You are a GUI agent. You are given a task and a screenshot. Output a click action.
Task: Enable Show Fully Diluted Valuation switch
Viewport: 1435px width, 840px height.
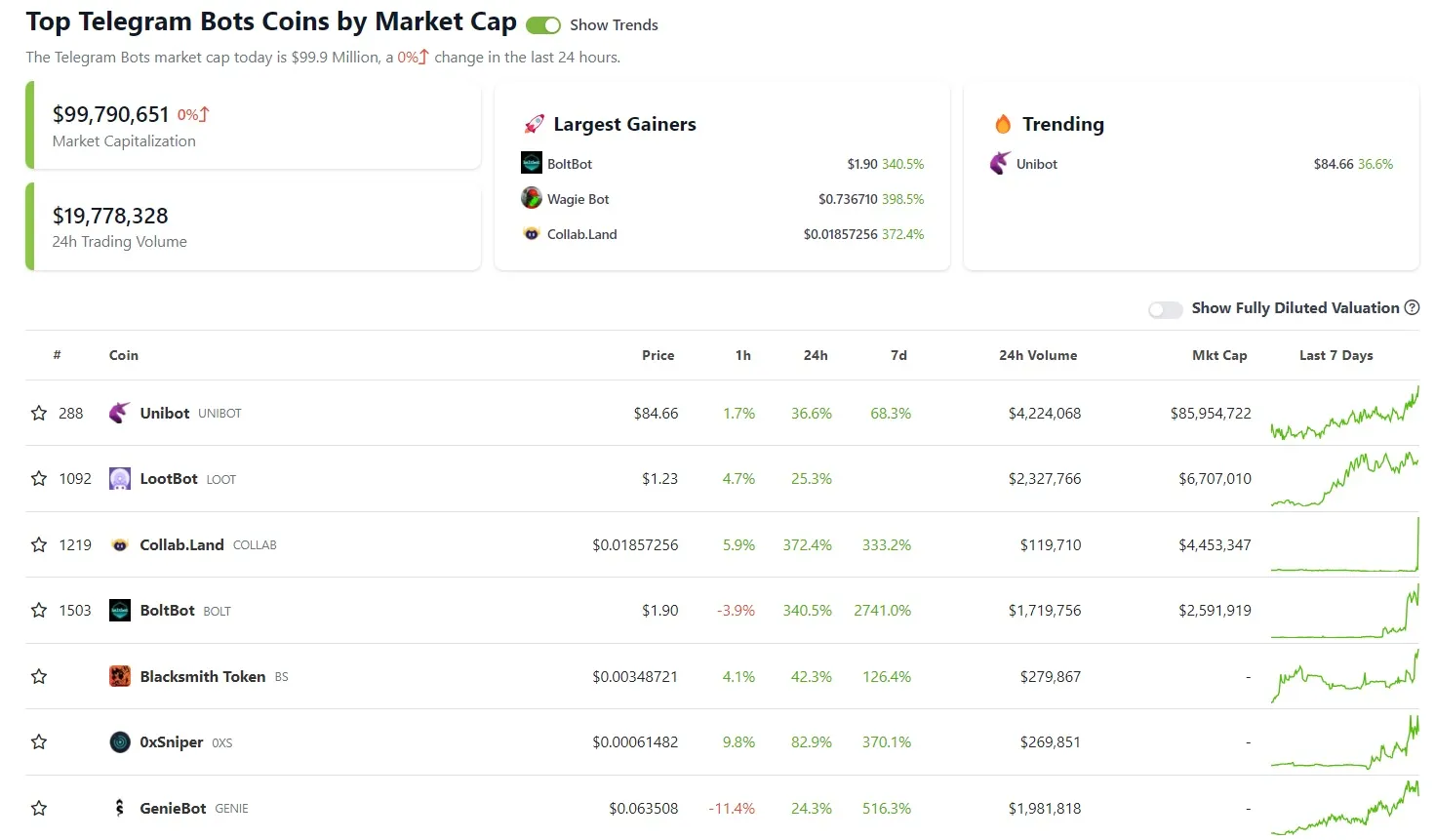(x=1165, y=309)
